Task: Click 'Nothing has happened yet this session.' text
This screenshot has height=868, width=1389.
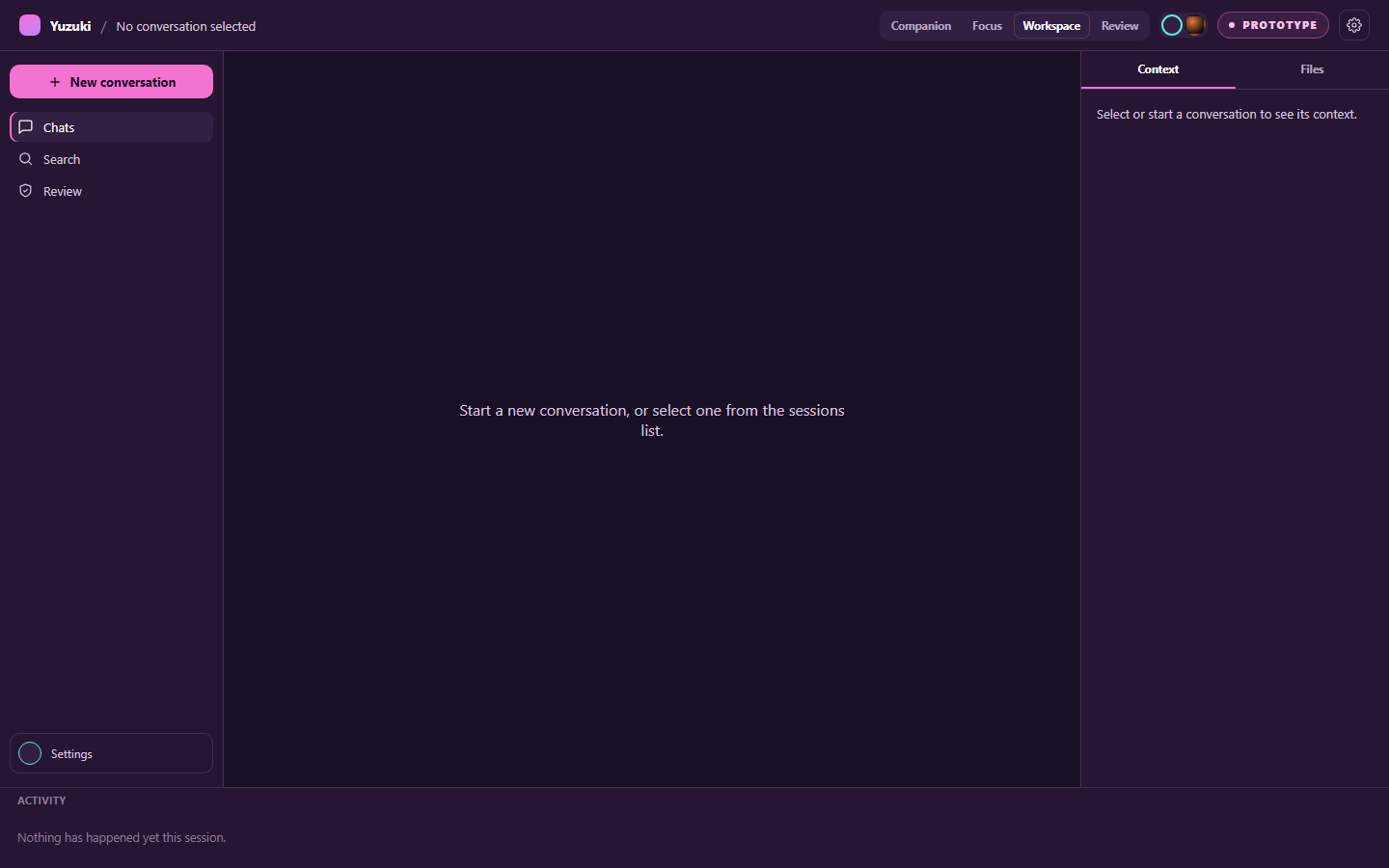Action: coord(122,837)
